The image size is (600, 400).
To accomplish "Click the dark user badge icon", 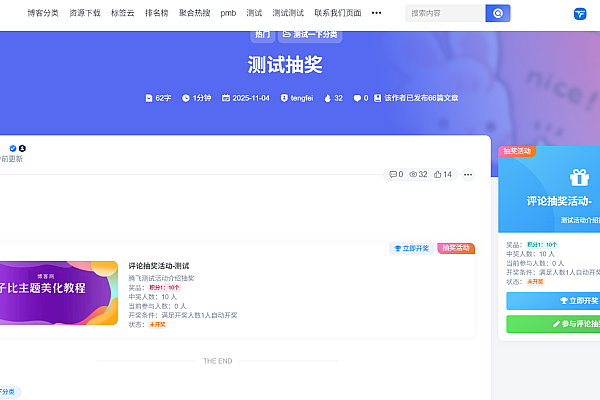I will click(22, 148).
